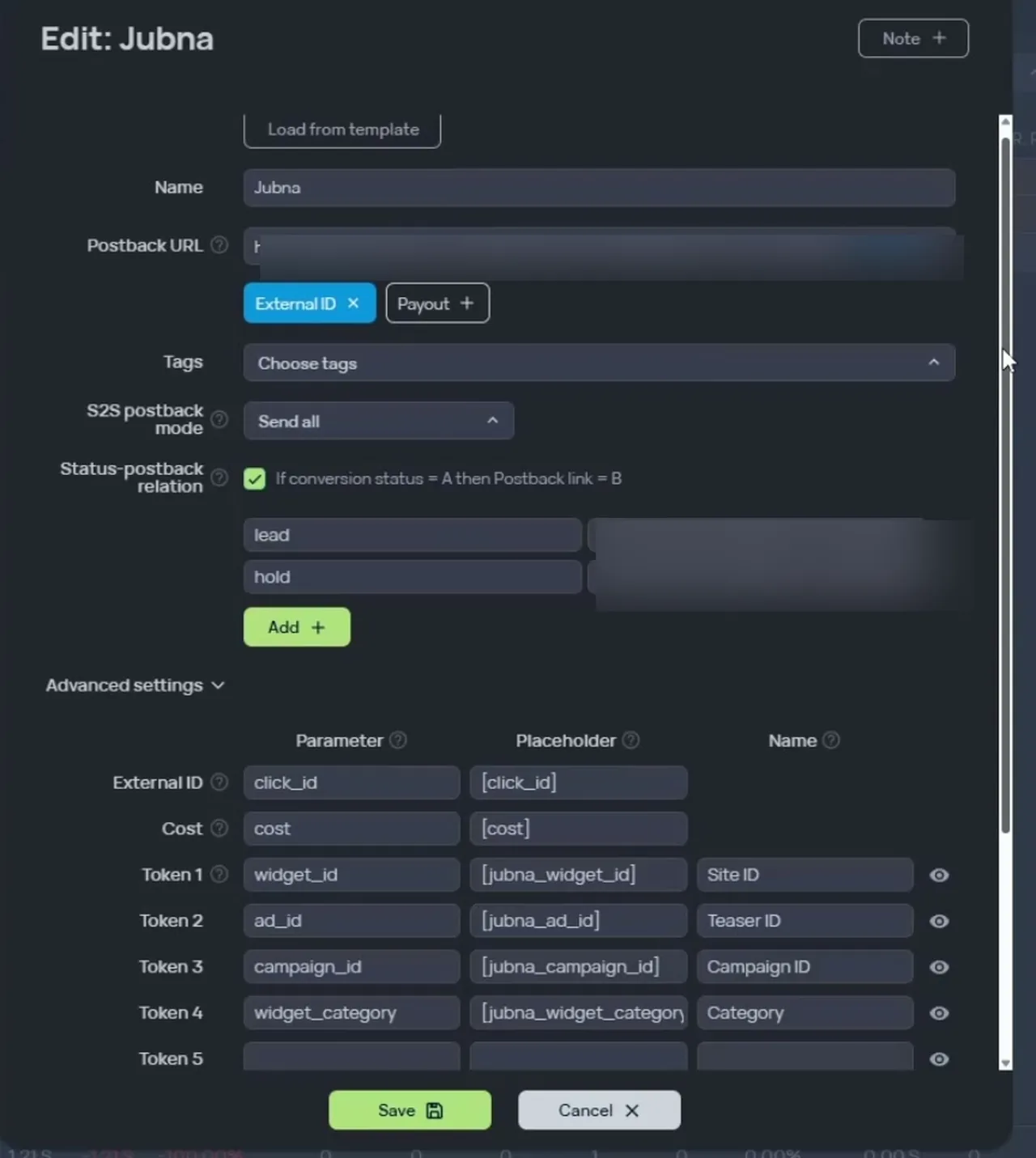Click the hold status field
The image size is (1036, 1158).
(413, 577)
